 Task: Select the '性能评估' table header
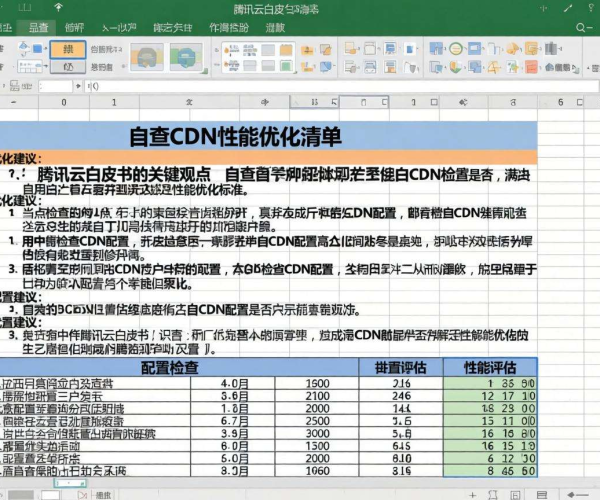pos(490,367)
